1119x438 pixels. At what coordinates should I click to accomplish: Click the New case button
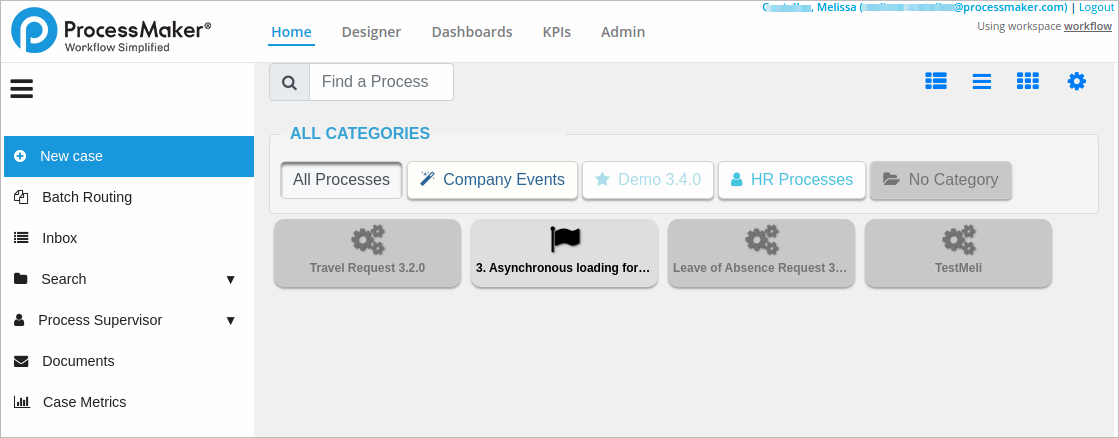coord(129,156)
